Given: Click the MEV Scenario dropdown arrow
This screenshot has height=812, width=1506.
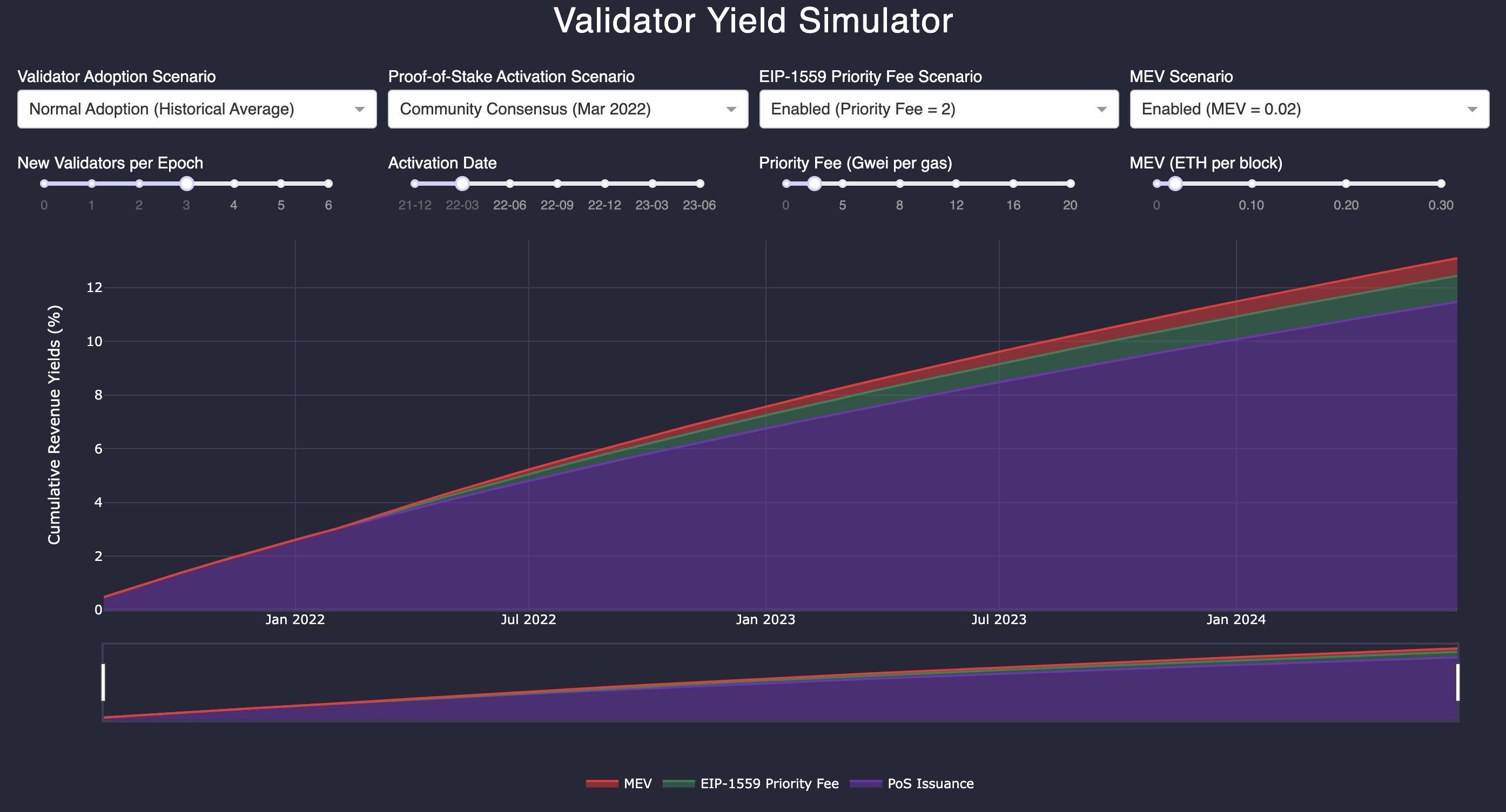Looking at the screenshot, I should pyautogui.click(x=1472, y=109).
